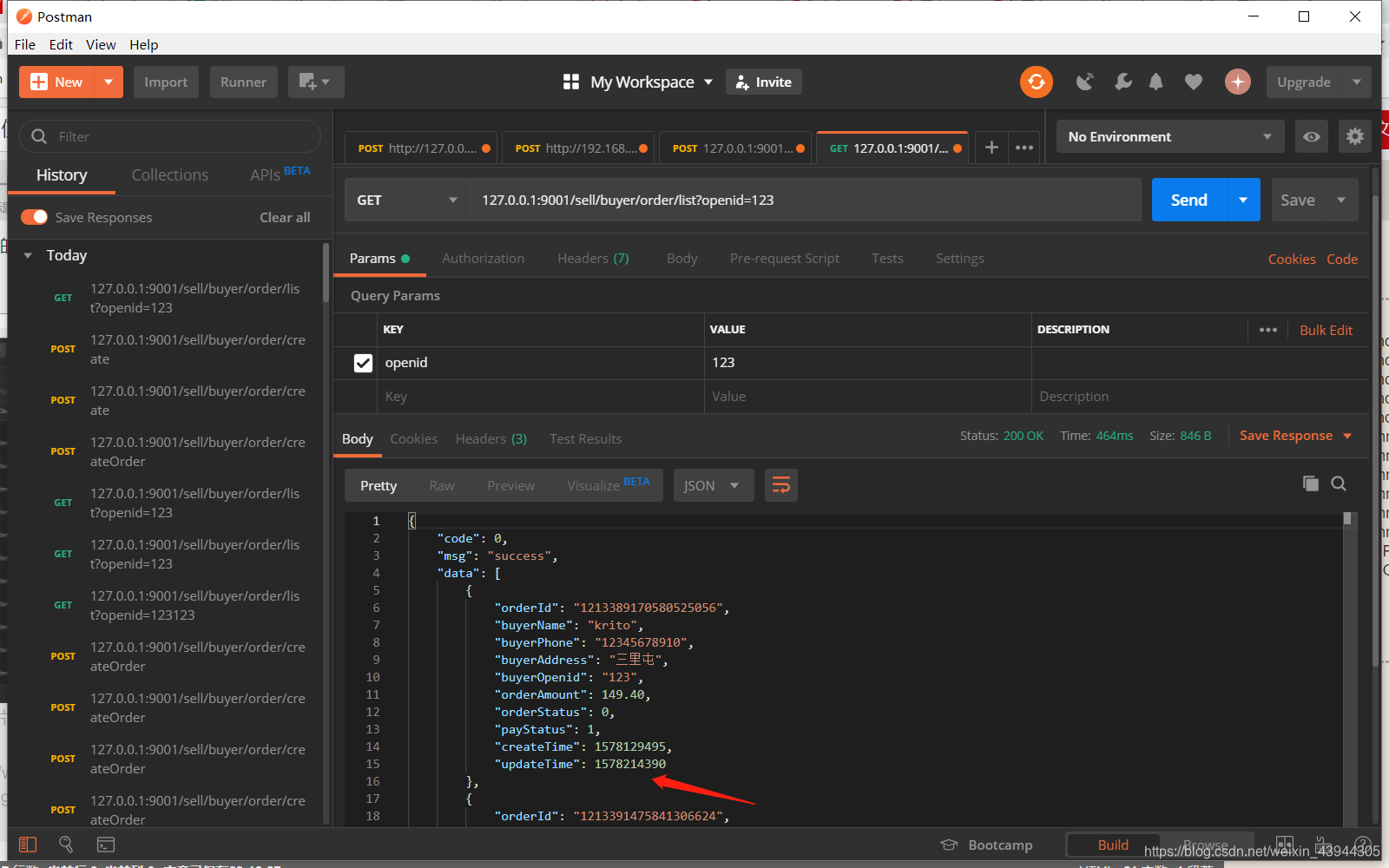
Task: Open the No Environment selector
Action: (x=1170, y=136)
